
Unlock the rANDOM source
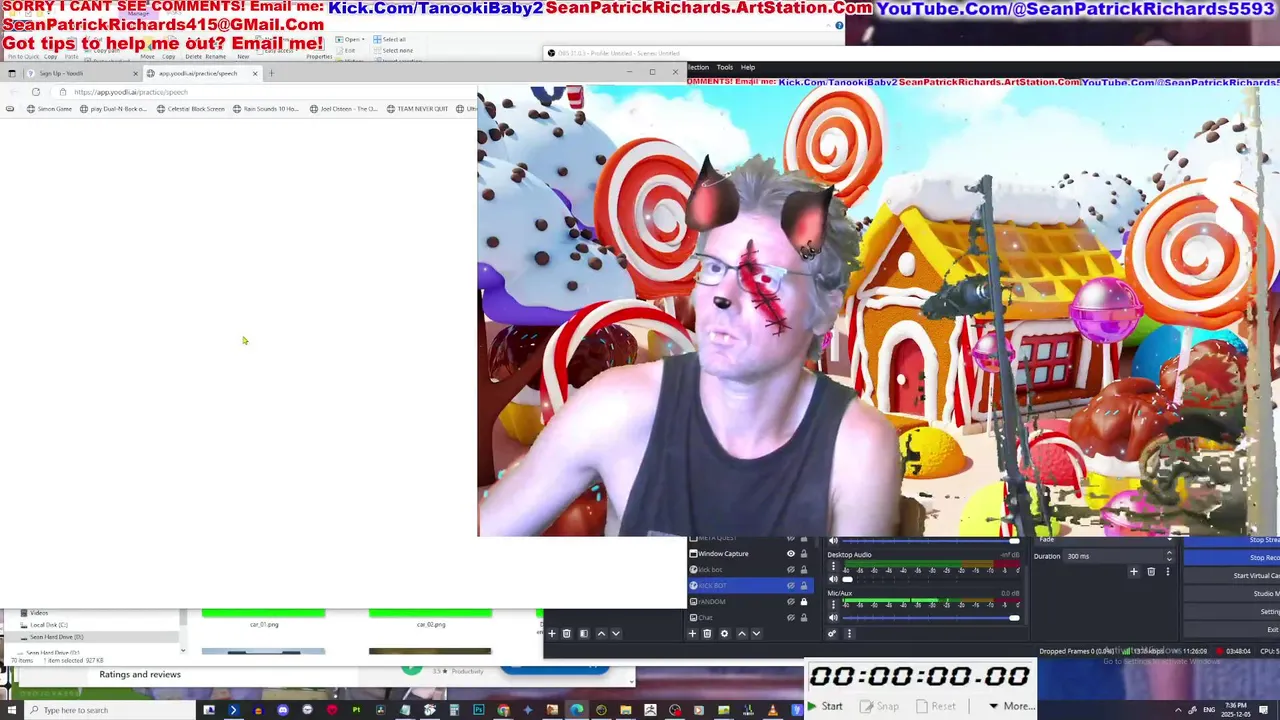(x=803, y=602)
